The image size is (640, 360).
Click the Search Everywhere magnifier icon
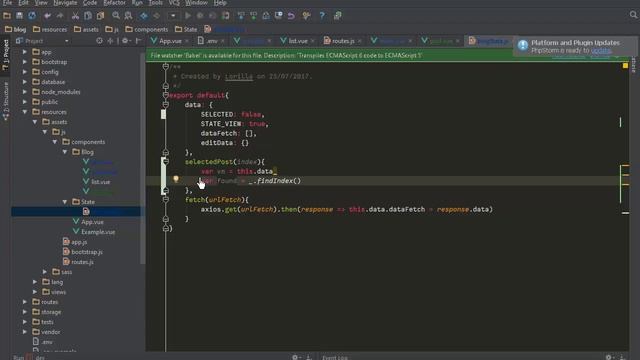633,15
